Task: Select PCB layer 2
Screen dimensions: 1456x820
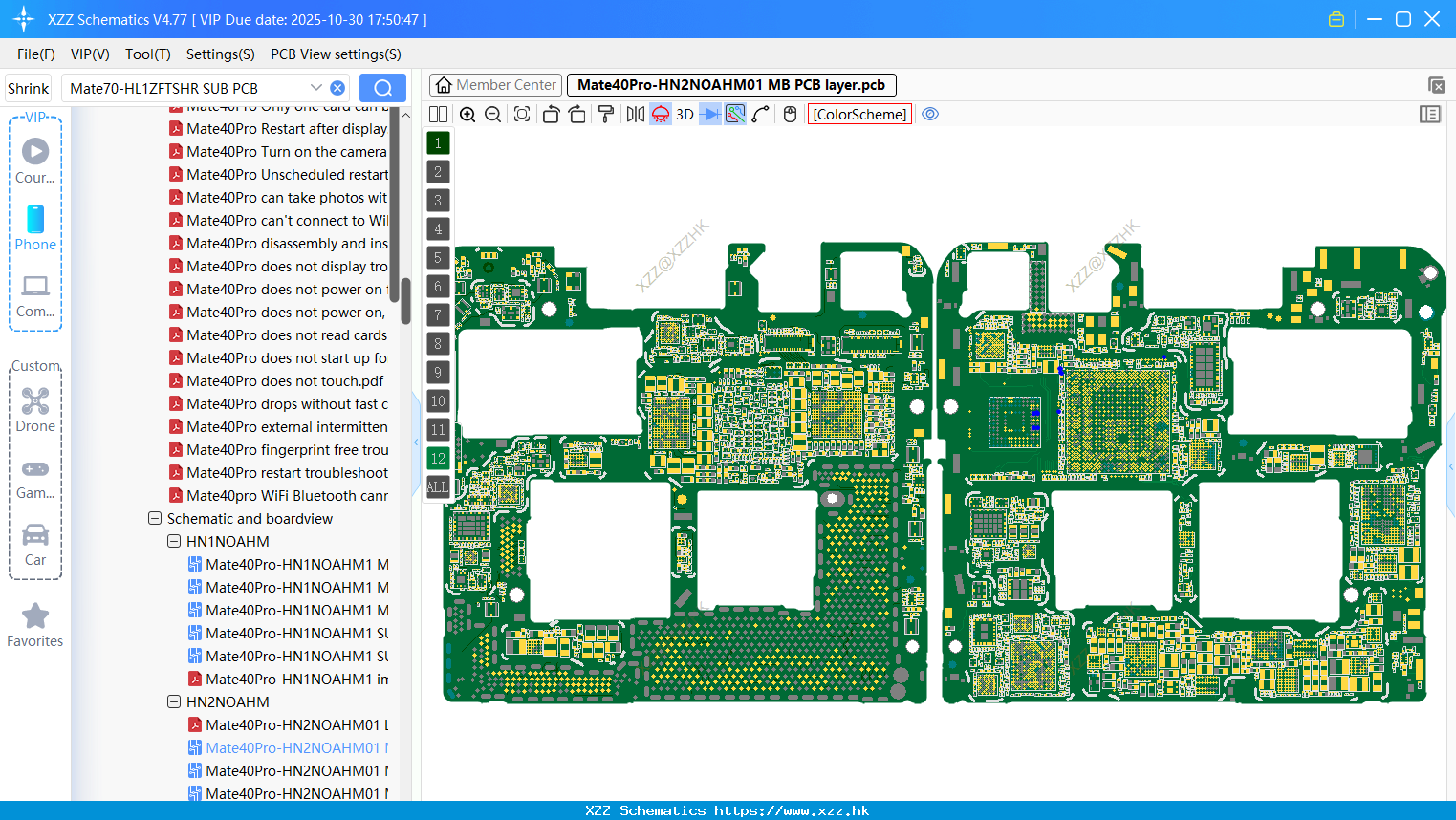Action: tap(438, 172)
